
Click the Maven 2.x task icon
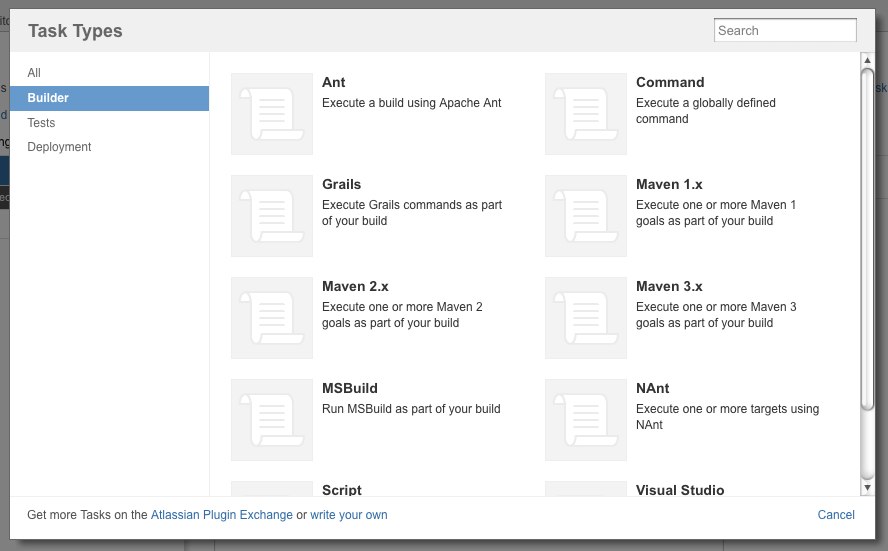click(272, 318)
